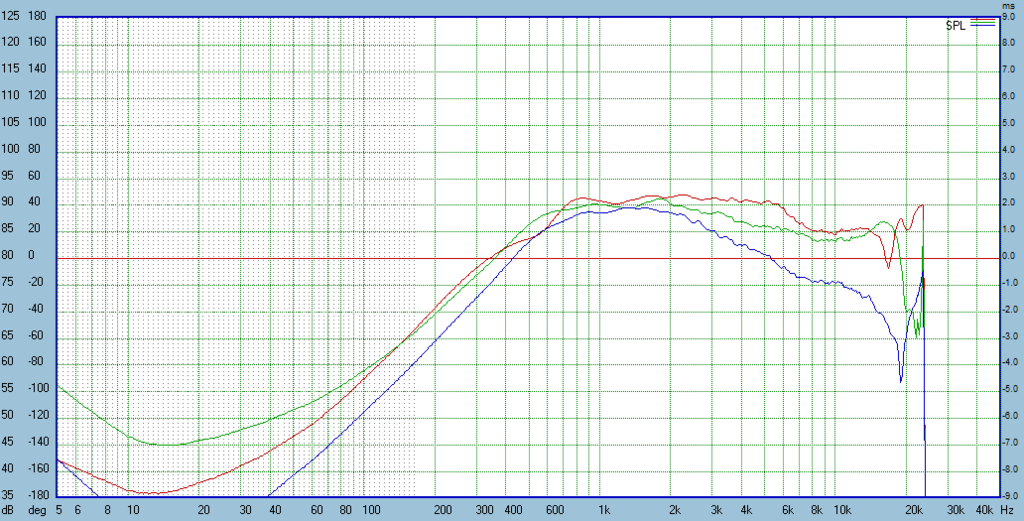
Task: Click the 55 dB axis label
Action: (8, 388)
